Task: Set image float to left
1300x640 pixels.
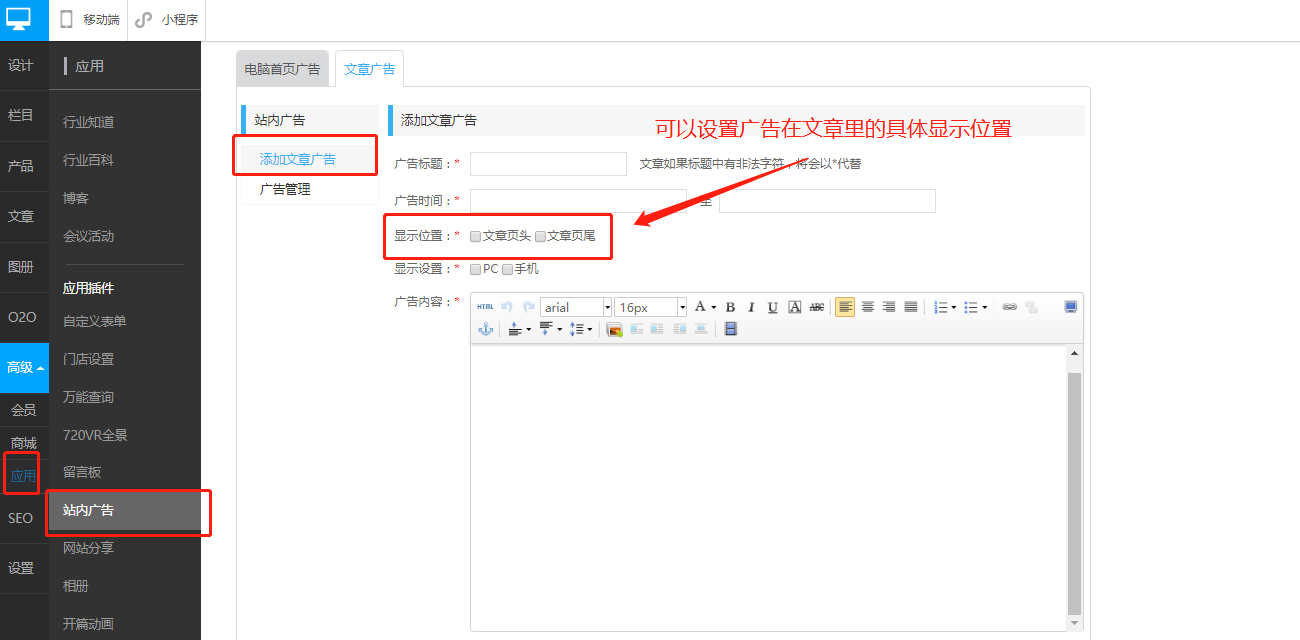Action: [x=657, y=329]
